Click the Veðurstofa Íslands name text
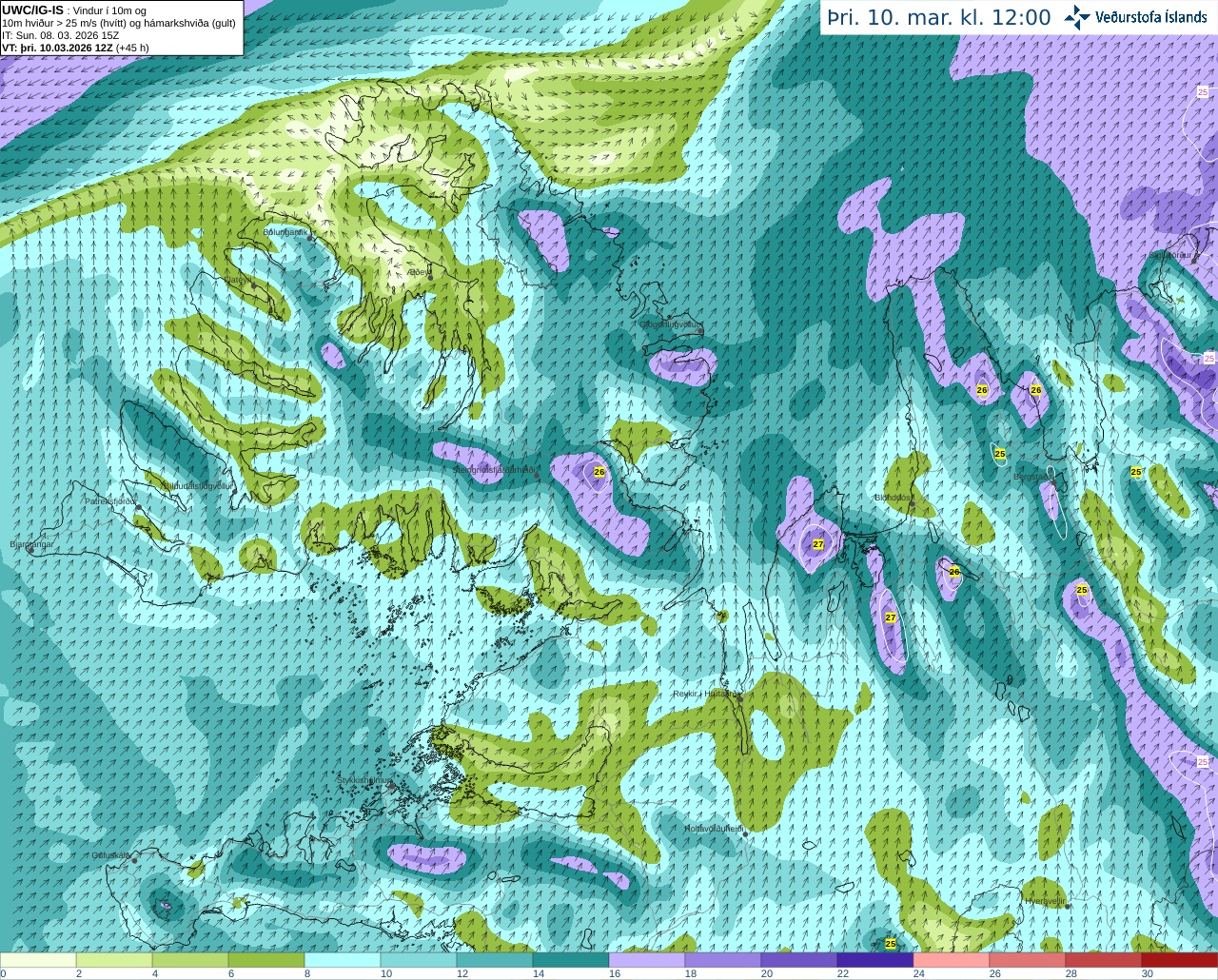Viewport: 1218px width, 980px height. [x=1150, y=17]
